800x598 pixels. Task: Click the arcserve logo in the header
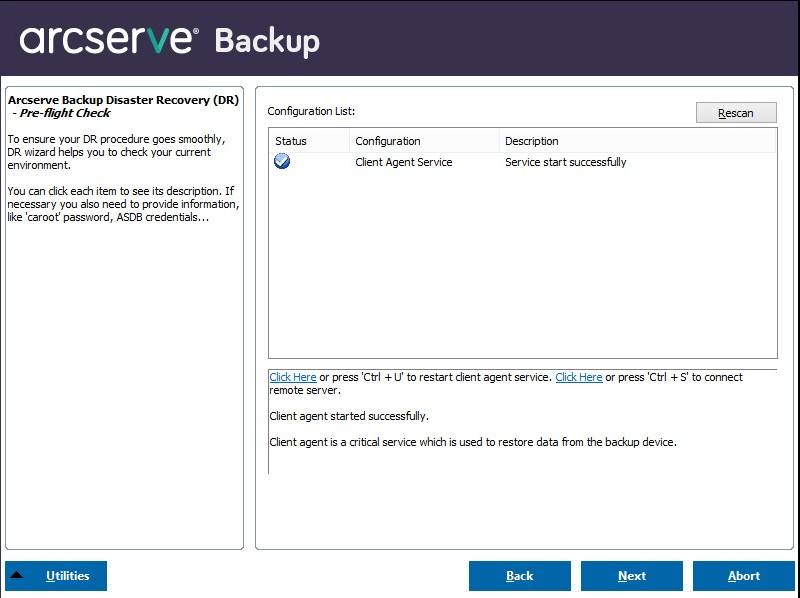(108, 39)
